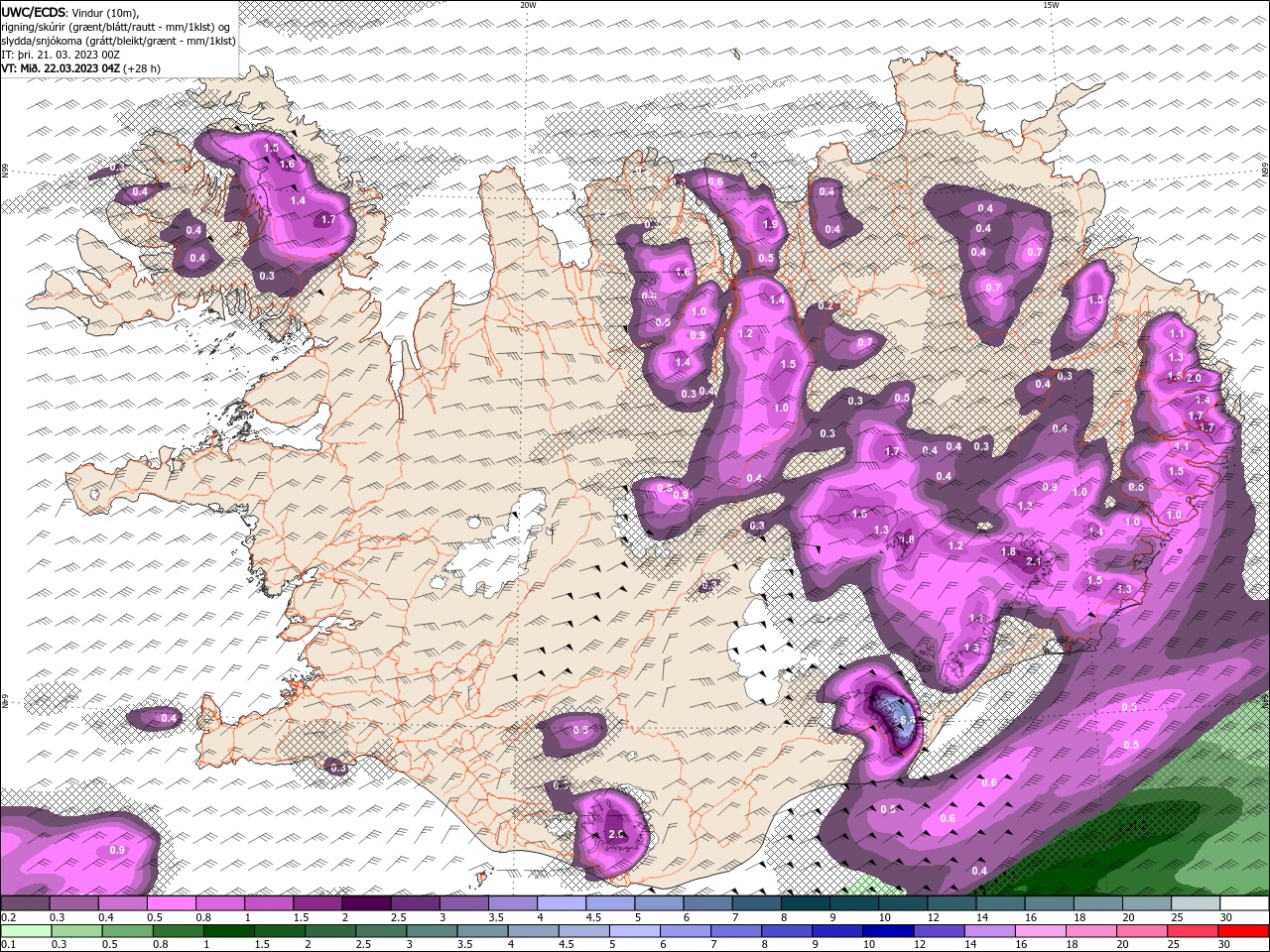Viewport: 1270px width, 952px height.
Task: Select the light pink 16 swatch, bottom legend row
Action: pos(1041,932)
